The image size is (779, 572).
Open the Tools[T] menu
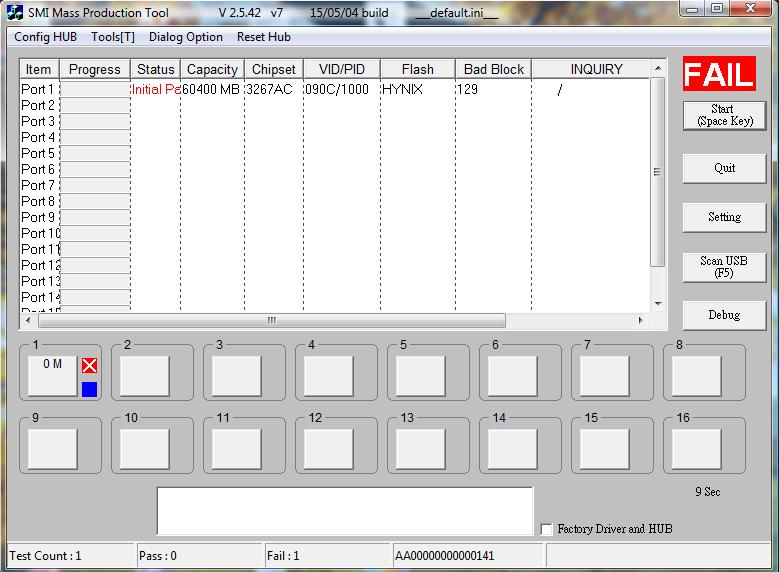pos(113,37)
